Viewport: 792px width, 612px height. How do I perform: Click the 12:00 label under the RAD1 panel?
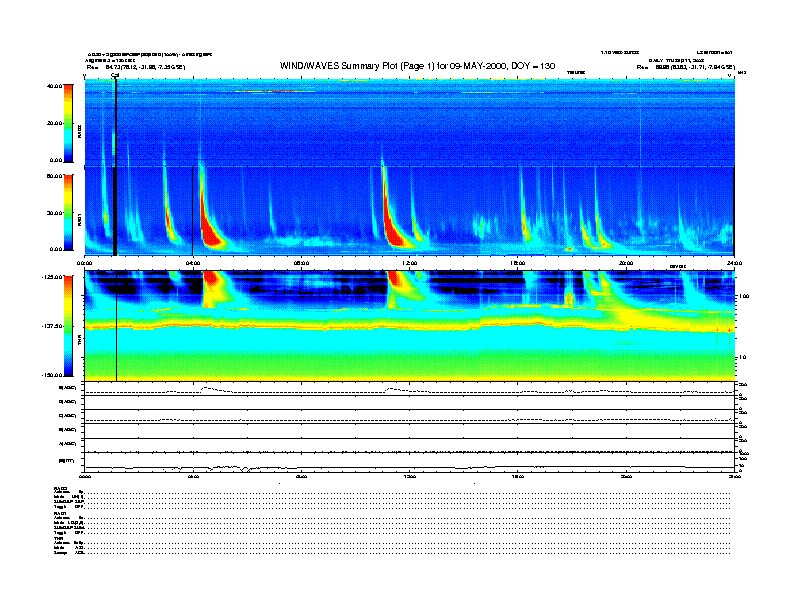point(410,263)
